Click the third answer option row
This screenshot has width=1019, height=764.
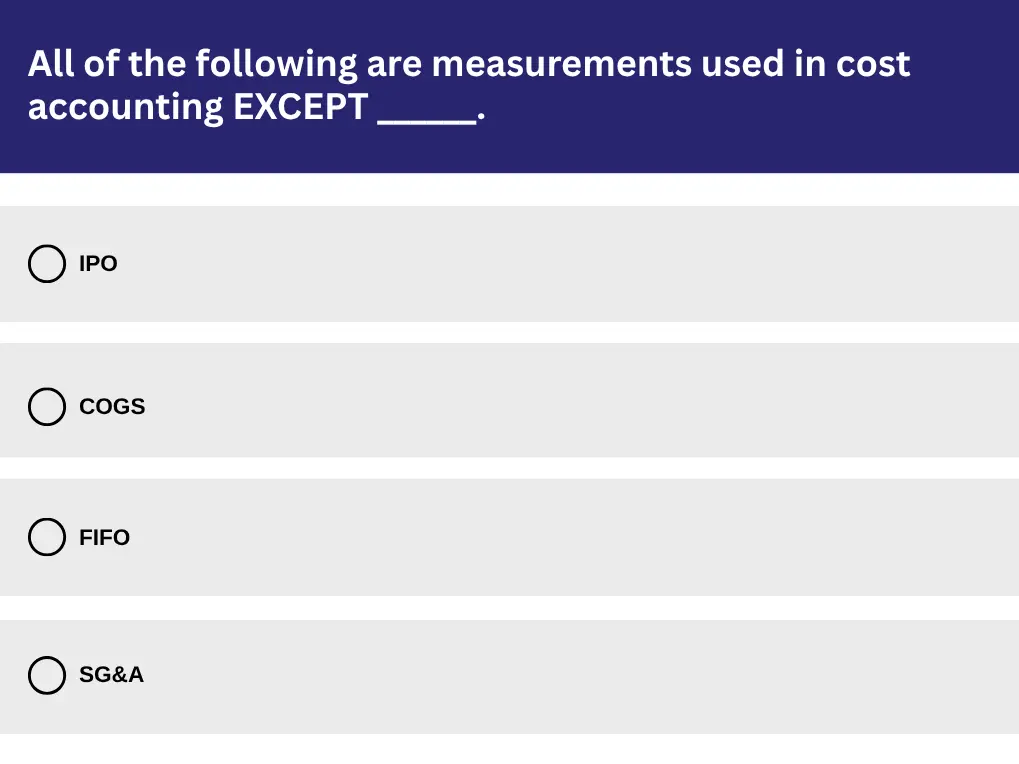[510, 537]
